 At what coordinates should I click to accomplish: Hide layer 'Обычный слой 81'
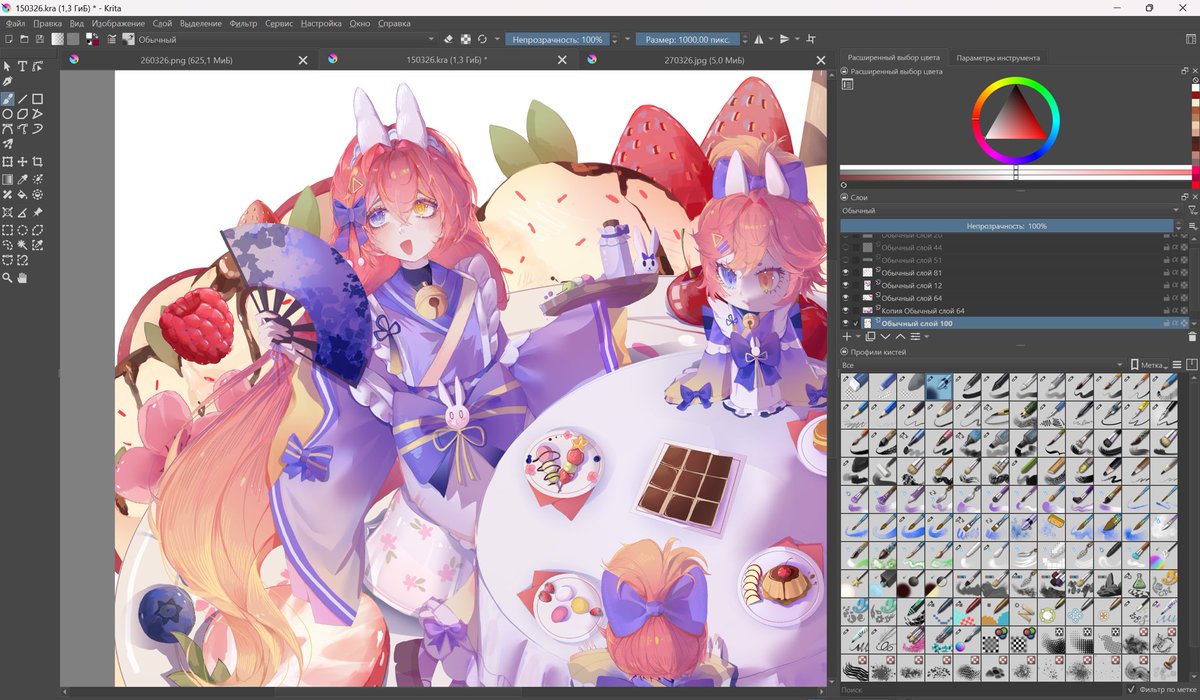(845, 273)
